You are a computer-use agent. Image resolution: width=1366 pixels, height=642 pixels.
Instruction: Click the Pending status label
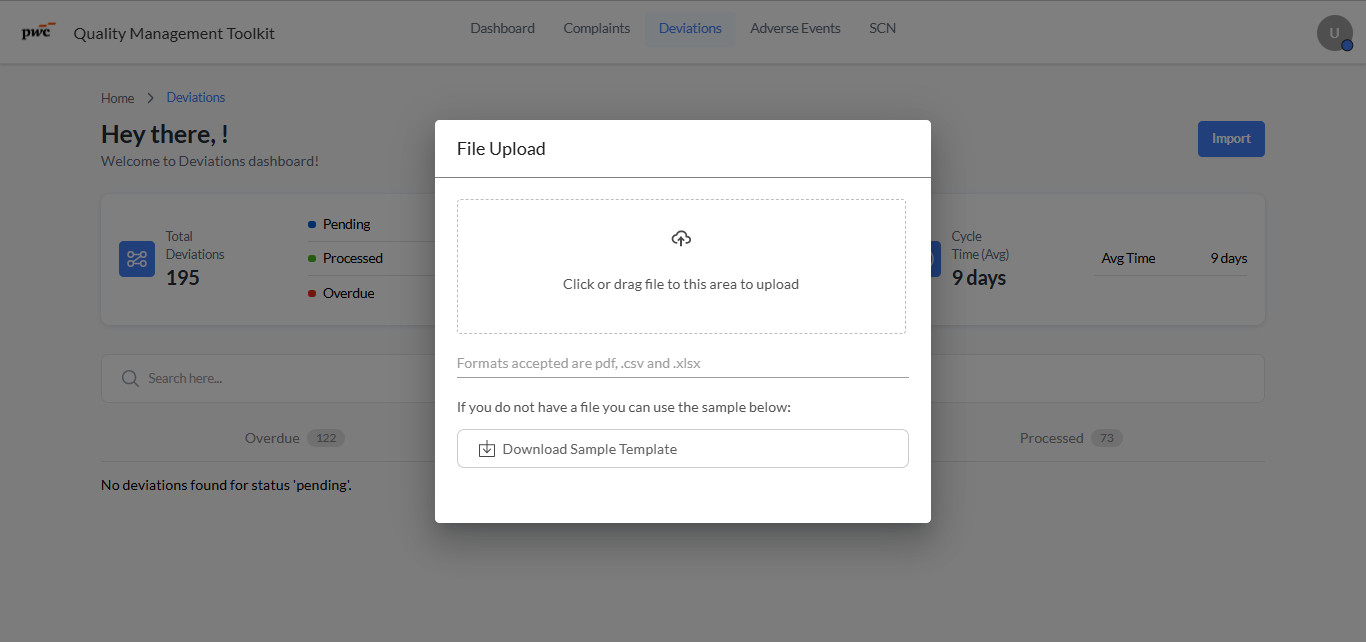coord(347,224)
